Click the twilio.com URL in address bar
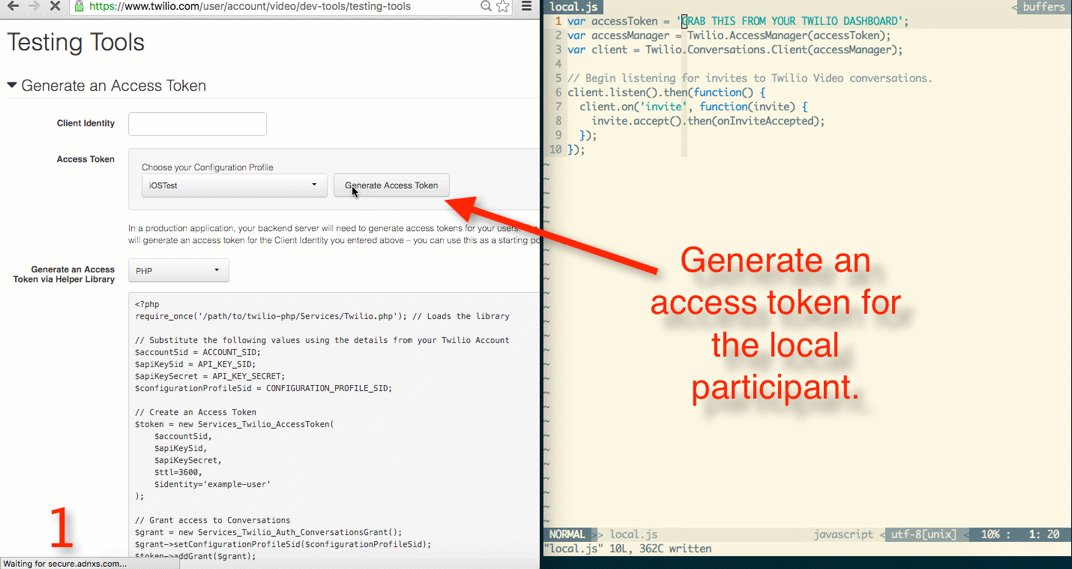 click(x=250, y=6)
